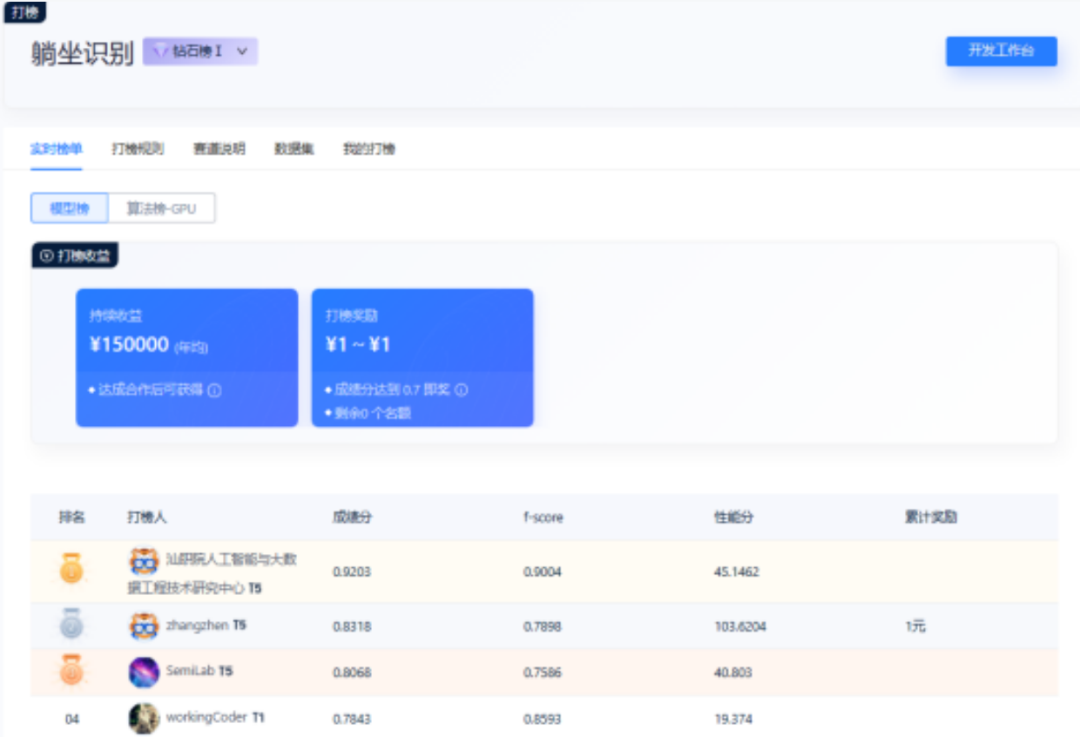Open the 钻石榜 I rank dropdown
The image size is (1080, 737).
[200, 51]
